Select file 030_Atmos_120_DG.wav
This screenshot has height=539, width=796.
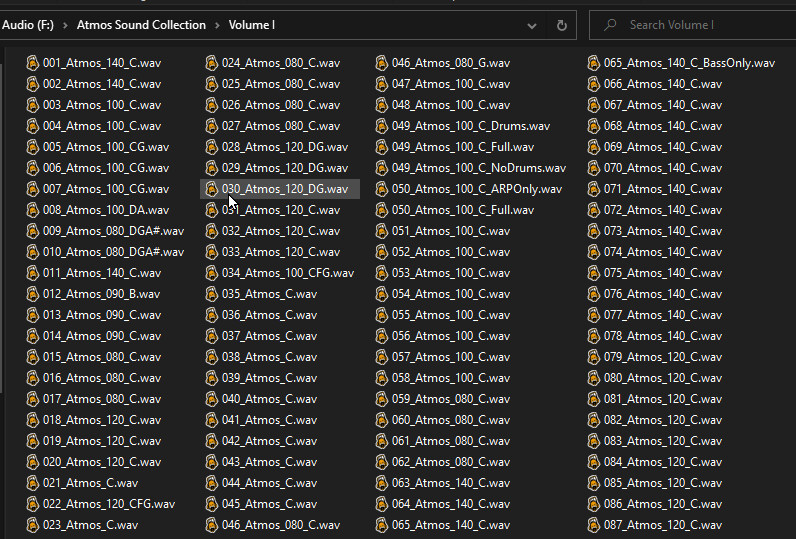point(280,189)
